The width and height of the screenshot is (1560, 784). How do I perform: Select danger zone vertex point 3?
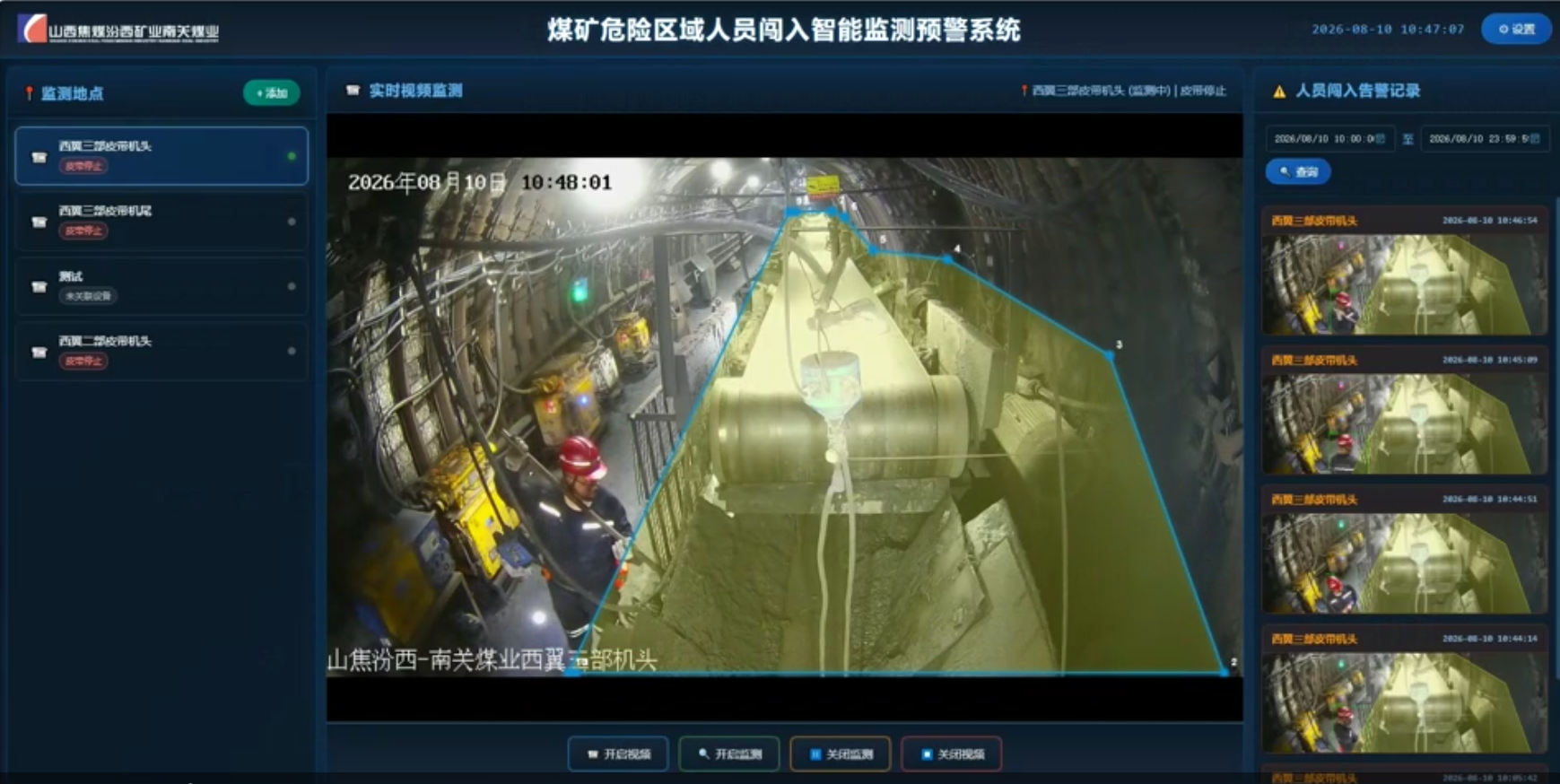(x=1111, y=355)
